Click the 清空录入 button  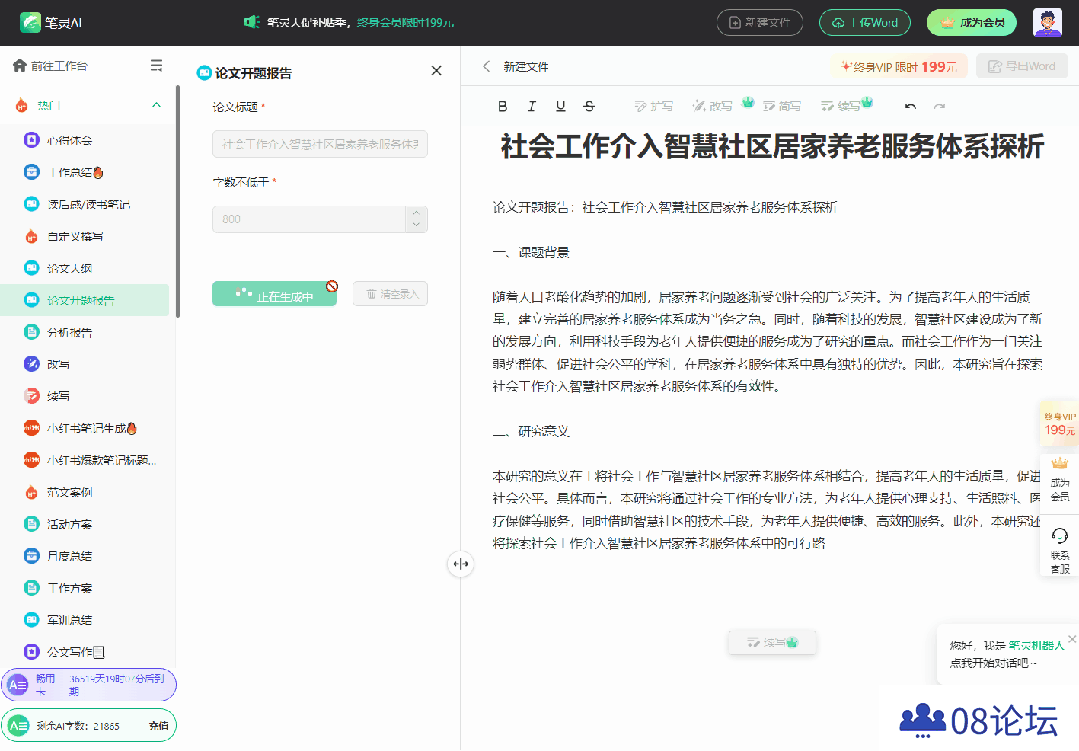point(390,294)
